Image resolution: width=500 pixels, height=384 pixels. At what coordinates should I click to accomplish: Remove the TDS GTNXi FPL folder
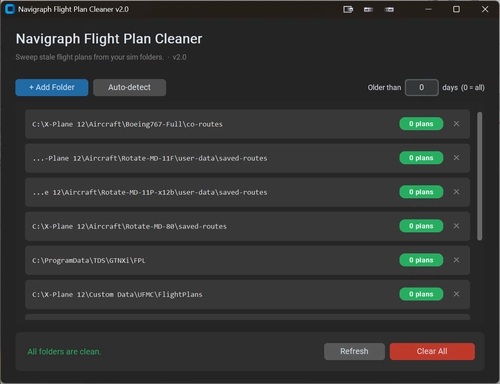tap(456, 260)
